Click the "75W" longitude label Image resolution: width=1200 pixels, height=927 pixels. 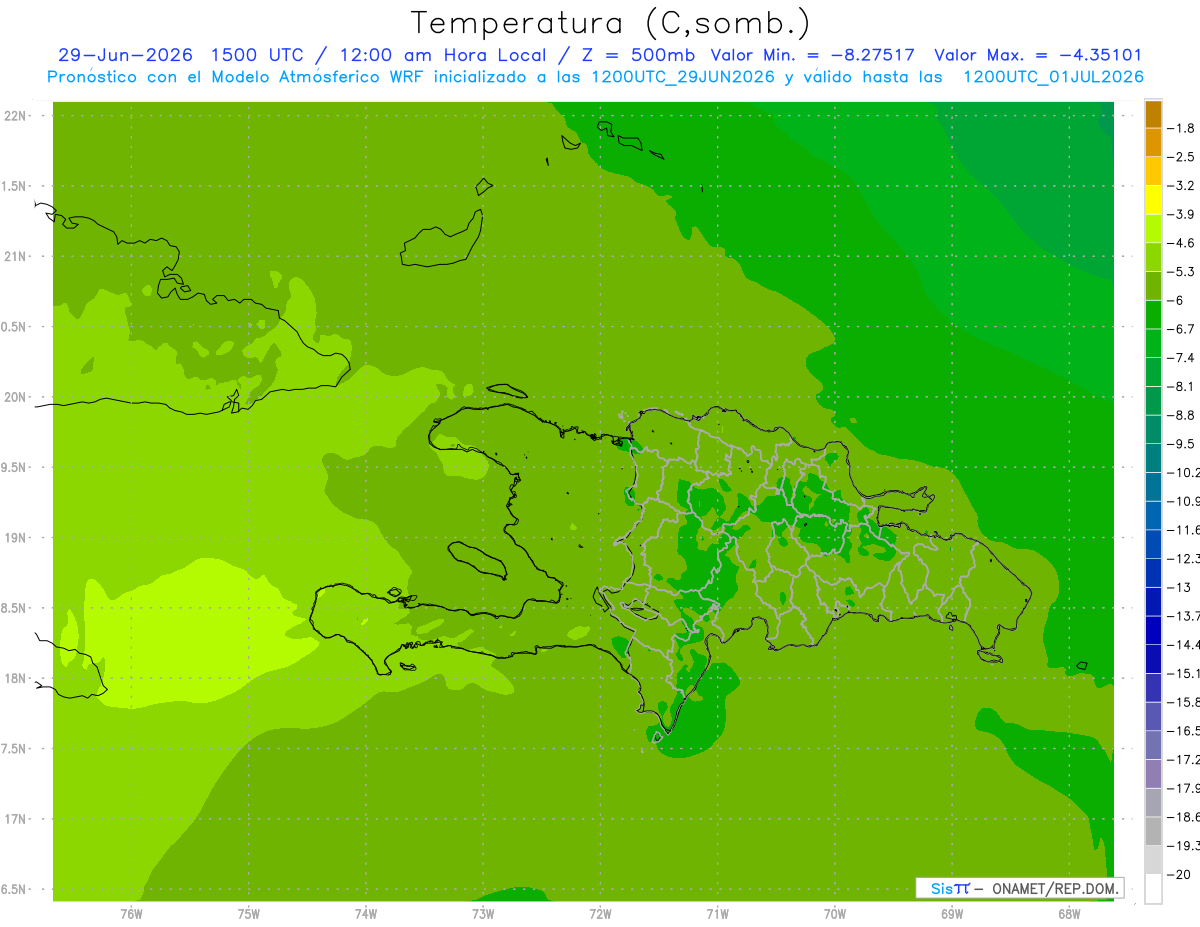[x=248, y=914]
